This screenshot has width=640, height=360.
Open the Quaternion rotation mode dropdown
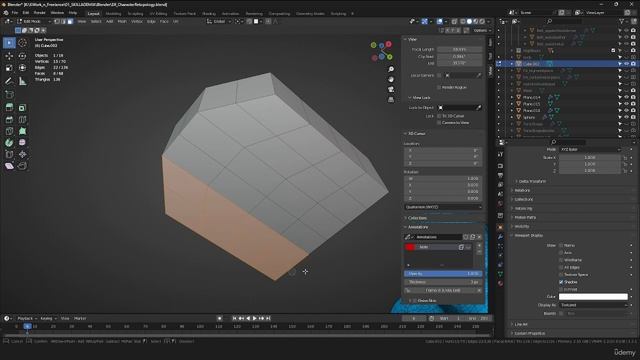(x=443, y=207)
